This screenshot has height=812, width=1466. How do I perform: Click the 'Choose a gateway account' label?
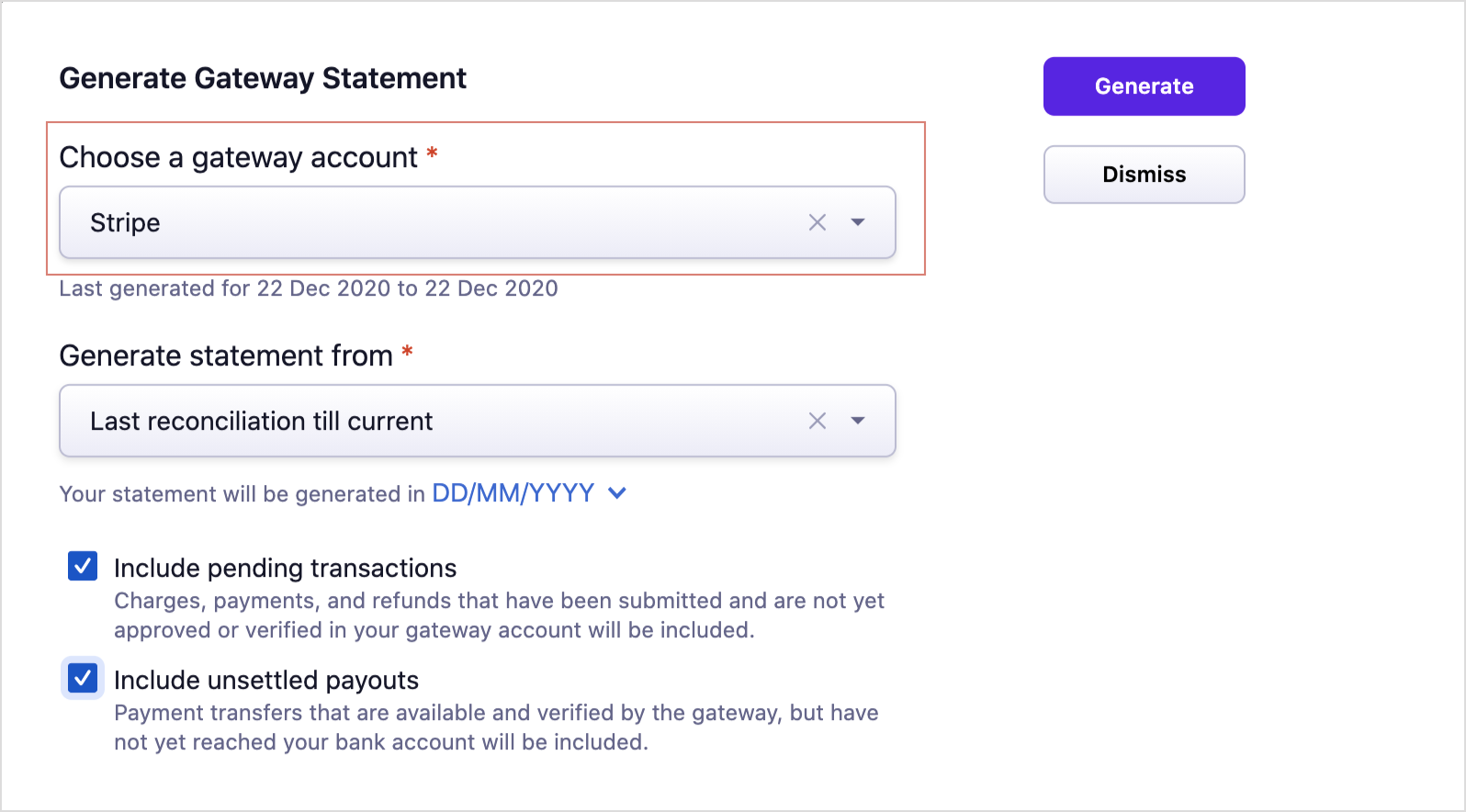[238, 158]
